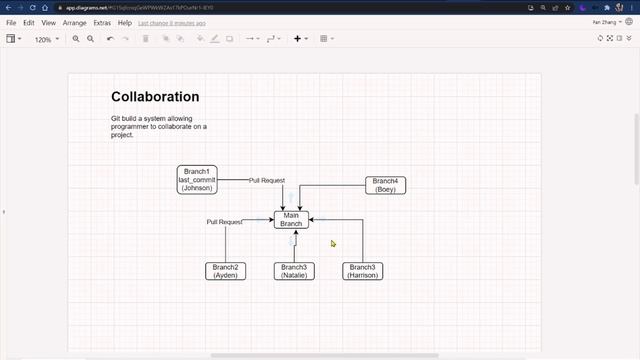Click the browser home icon
640x360 pixels.
click(45, 7)
